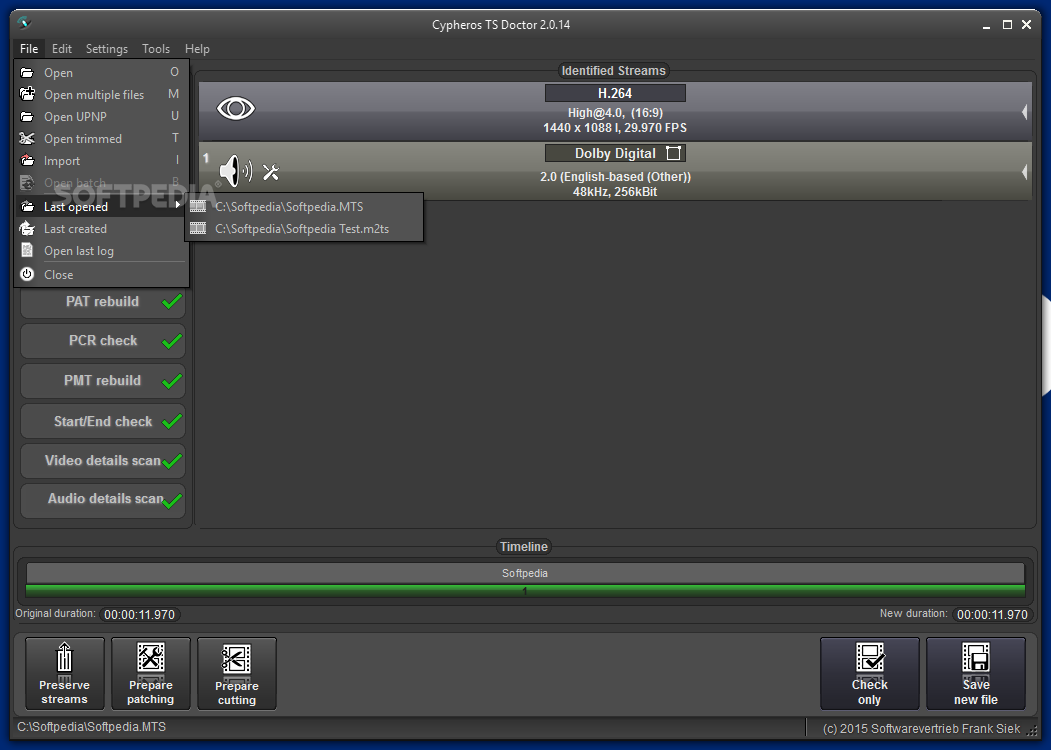Click the Open UPNP folder icon
The image size is (1051, 750).
(27, 117)
